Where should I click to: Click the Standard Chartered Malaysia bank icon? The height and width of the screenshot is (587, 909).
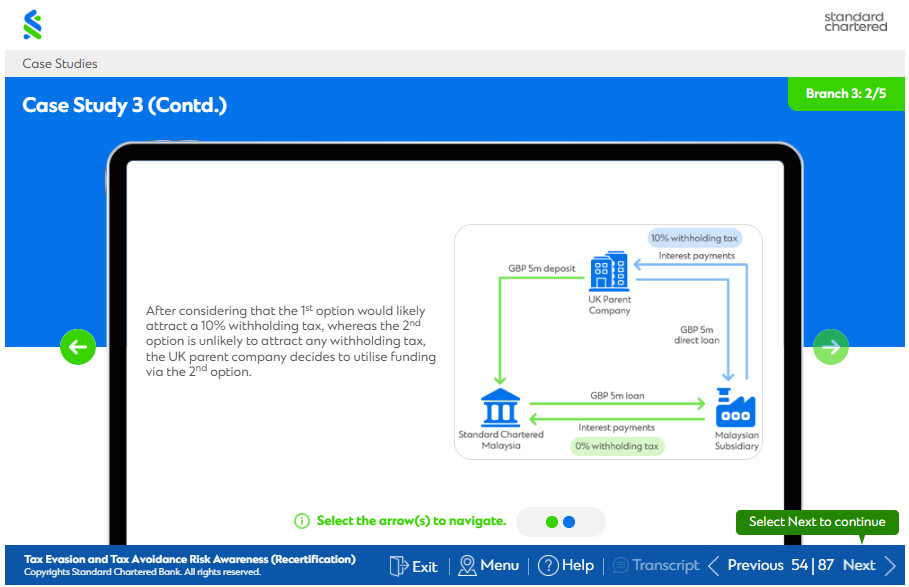(500, 407)
